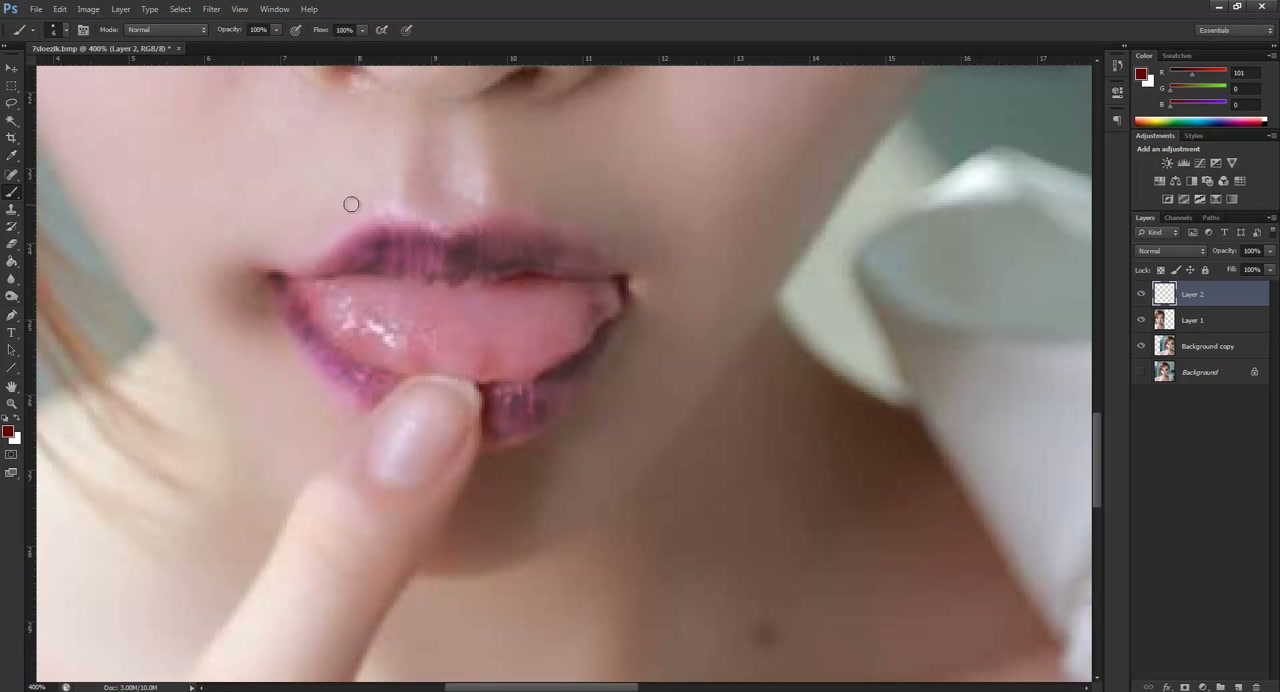Image resolution: width=1280 pixels, height=692 pixels.
Task: Add Black & White adjustment
Action: [1191, 181]
